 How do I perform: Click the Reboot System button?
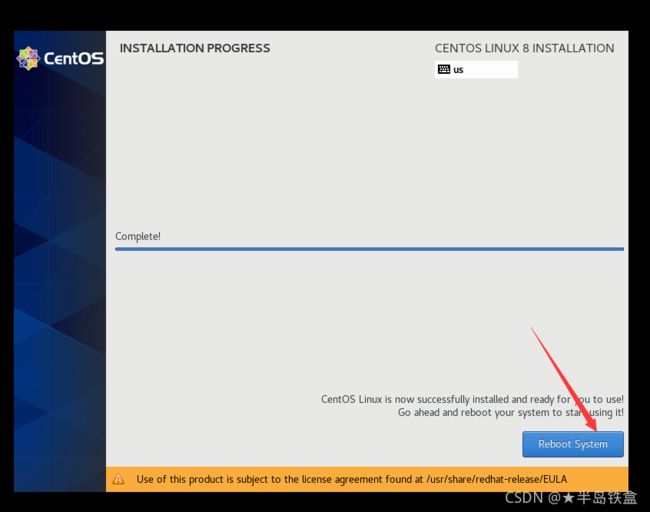click(x=573, y=444)
